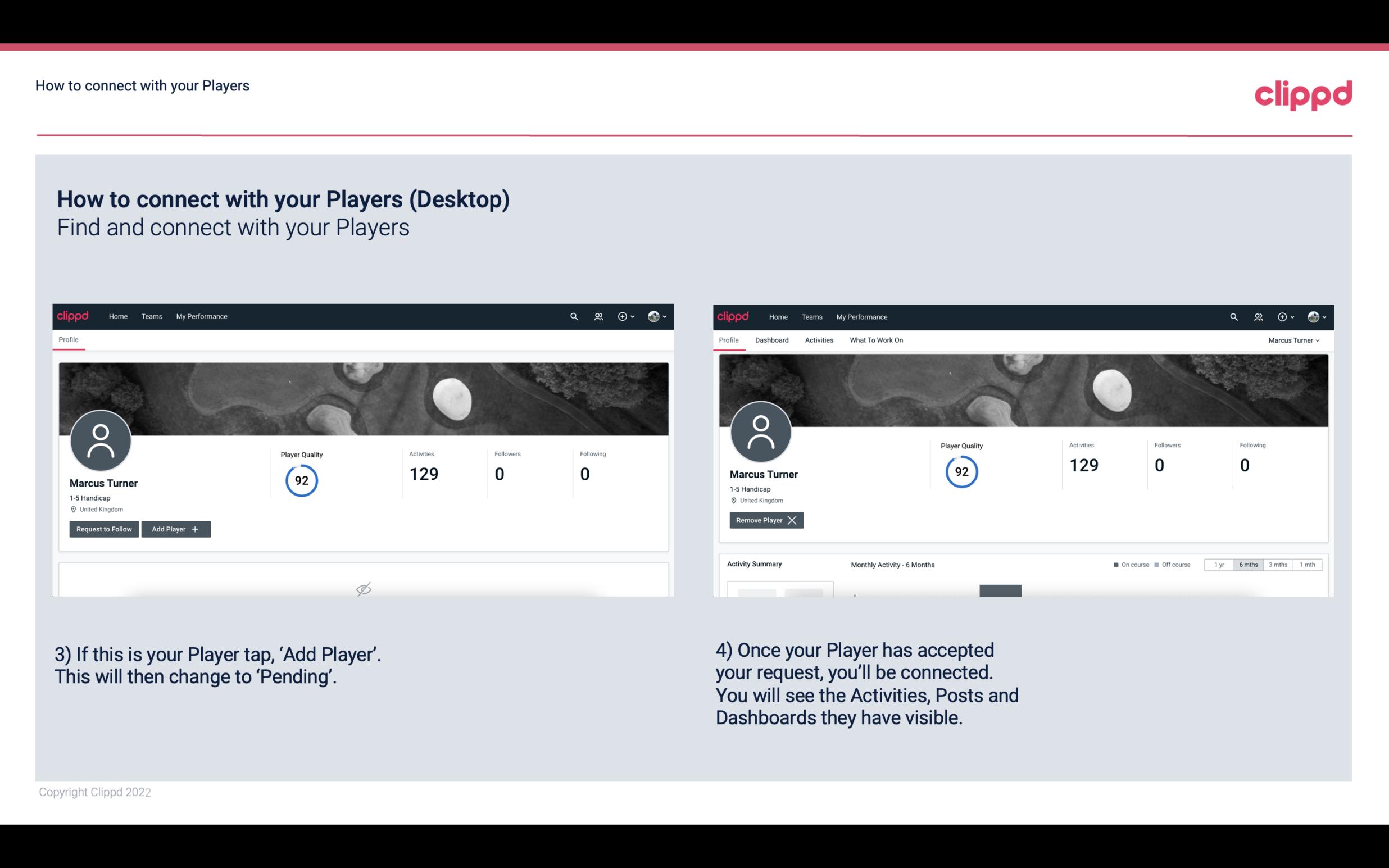The height and width of the screenshot is (868, 1389).
Task: Click 'Remove Player' button on connected profile
Action: pos(766,520)
